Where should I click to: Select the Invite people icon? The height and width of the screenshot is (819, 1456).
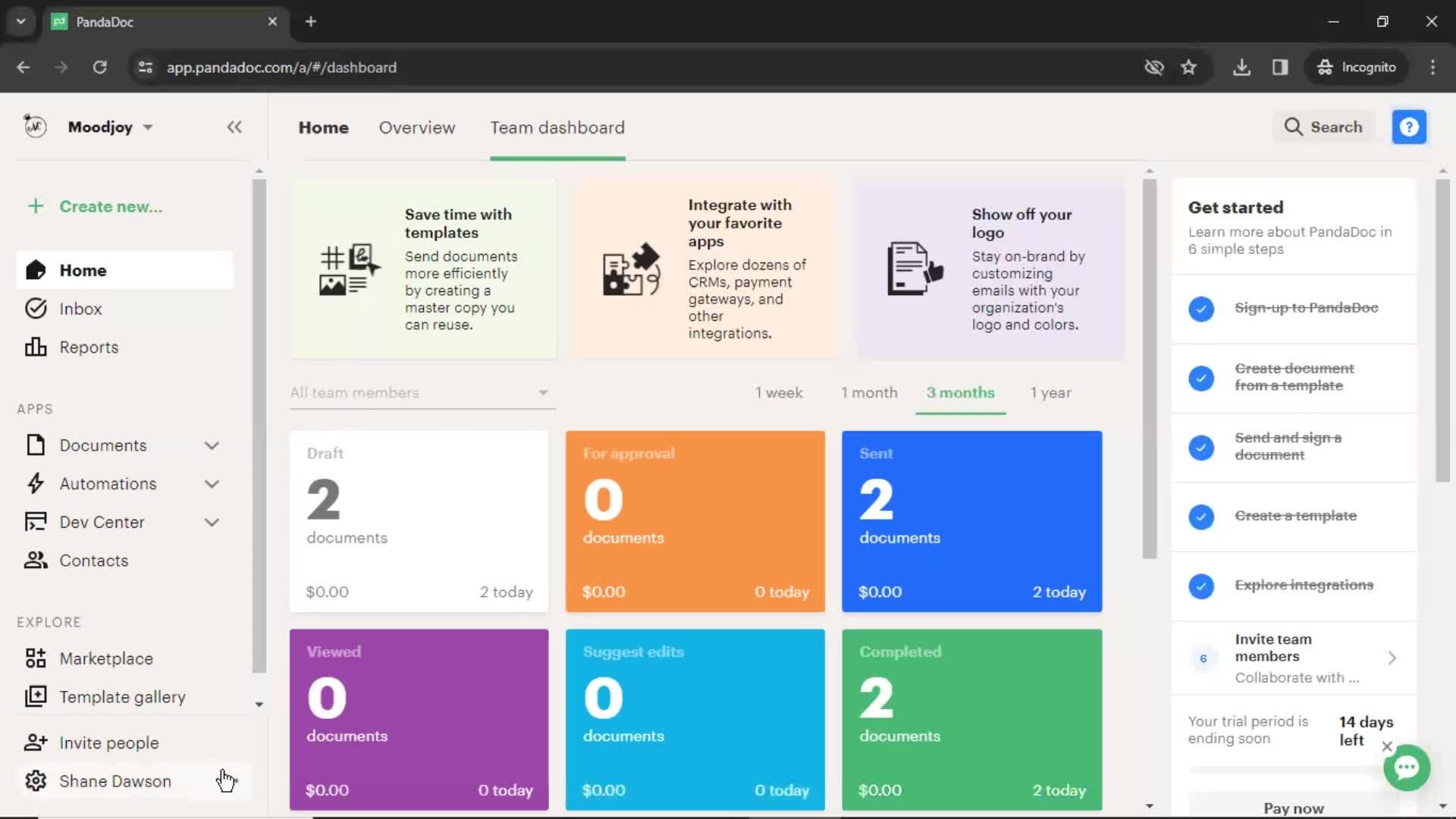[x=35, y=743]
